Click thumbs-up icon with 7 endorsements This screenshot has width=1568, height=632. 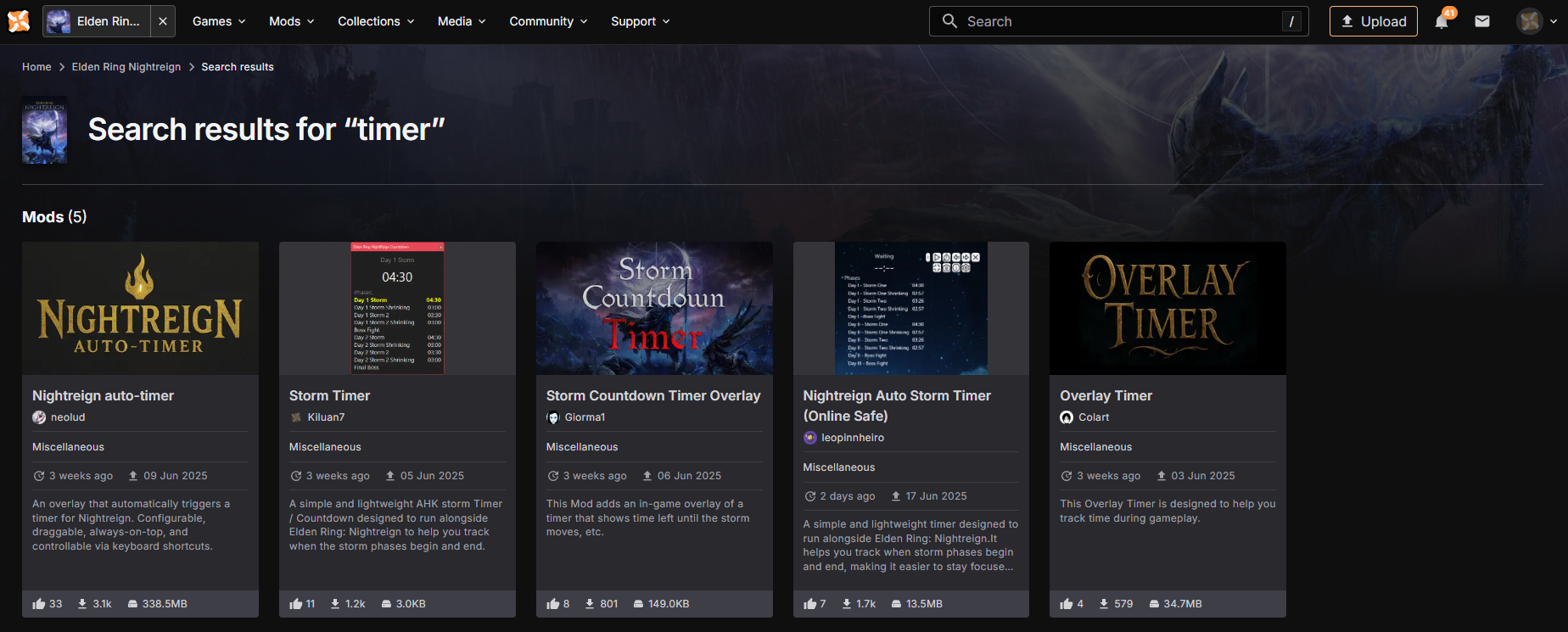pyautogui.click(x=810, y=604)
